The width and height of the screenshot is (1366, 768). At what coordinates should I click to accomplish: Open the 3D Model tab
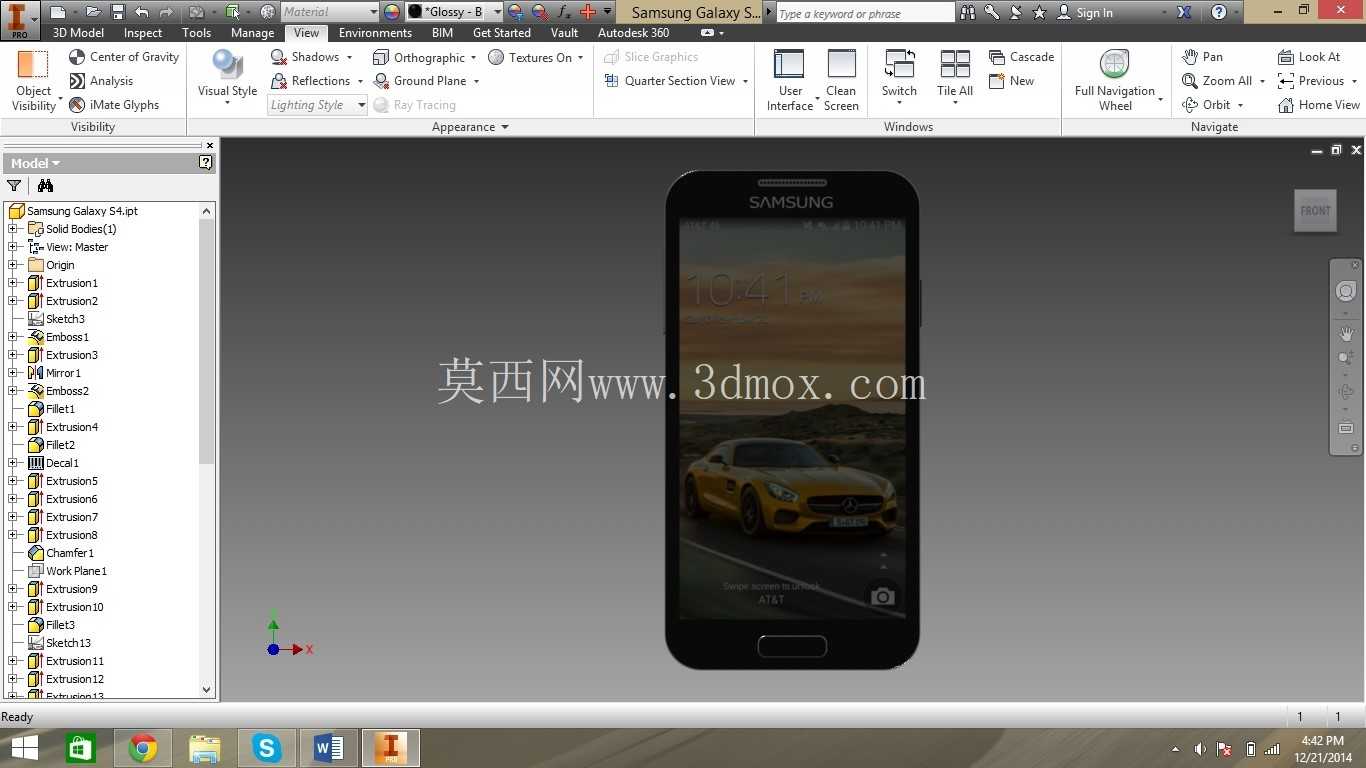78,33
